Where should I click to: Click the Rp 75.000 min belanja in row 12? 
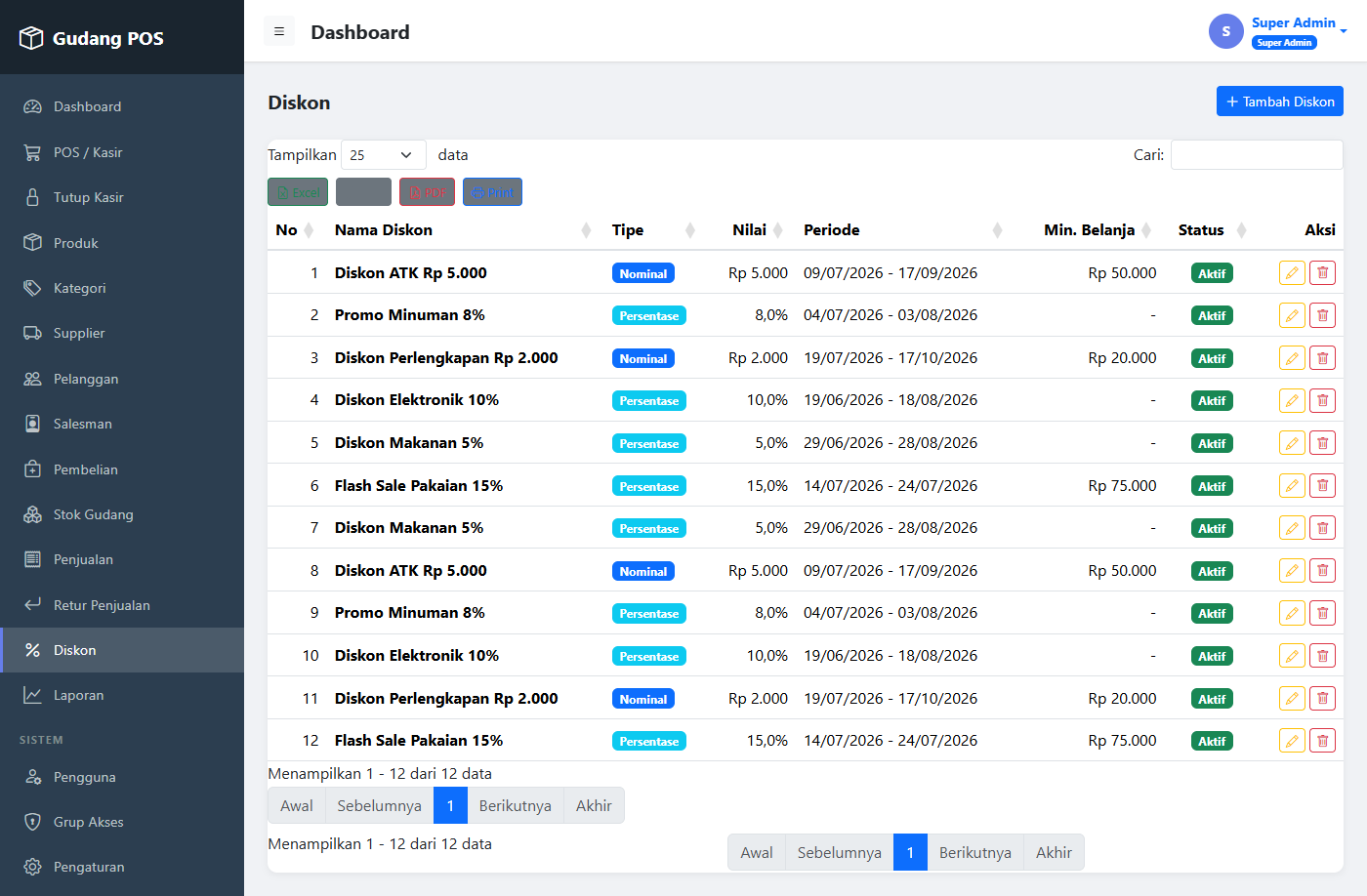click(1122, 741)
